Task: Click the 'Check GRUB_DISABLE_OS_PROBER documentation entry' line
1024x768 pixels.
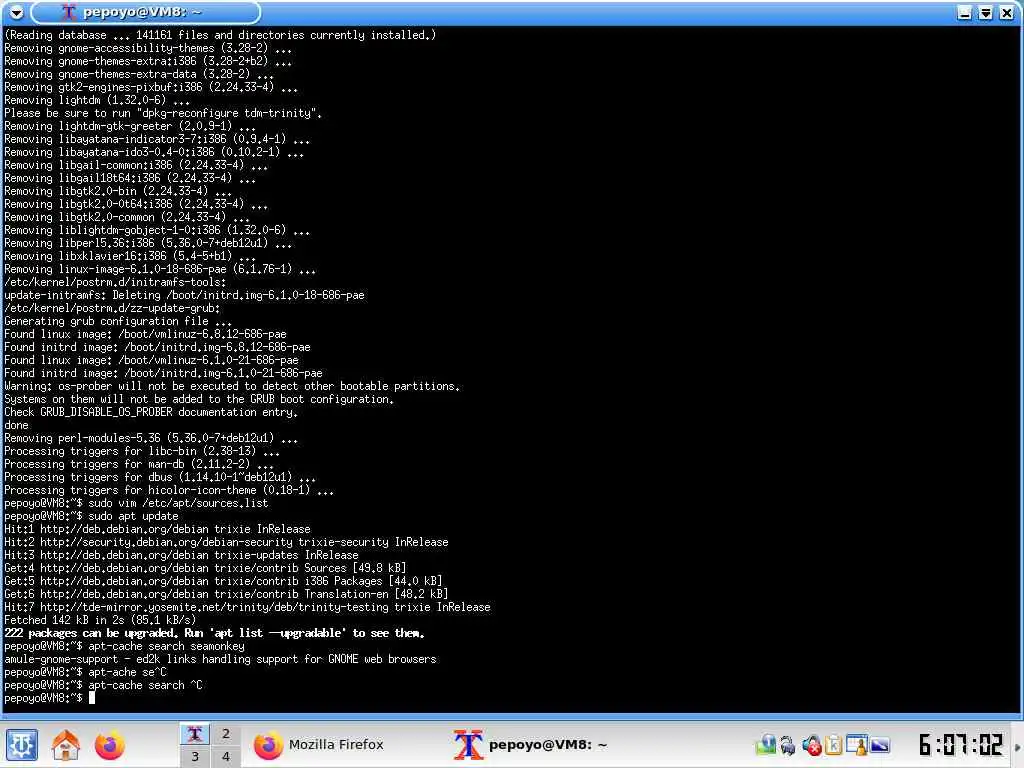Action: pyautogui.click(x=151, y=412)
